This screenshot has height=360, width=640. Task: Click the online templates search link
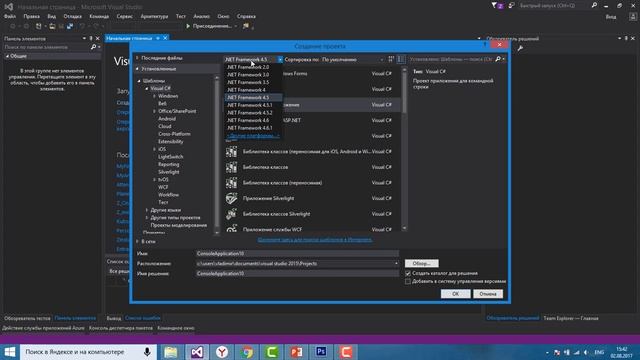tap(315, 240)
